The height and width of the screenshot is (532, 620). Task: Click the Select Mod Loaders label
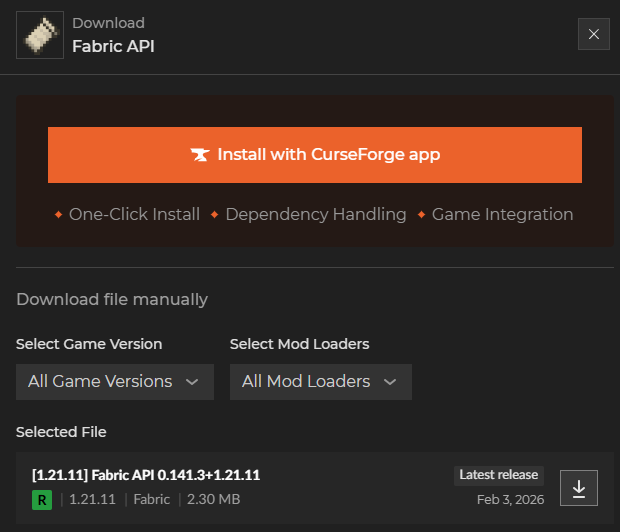pos(299,344)
